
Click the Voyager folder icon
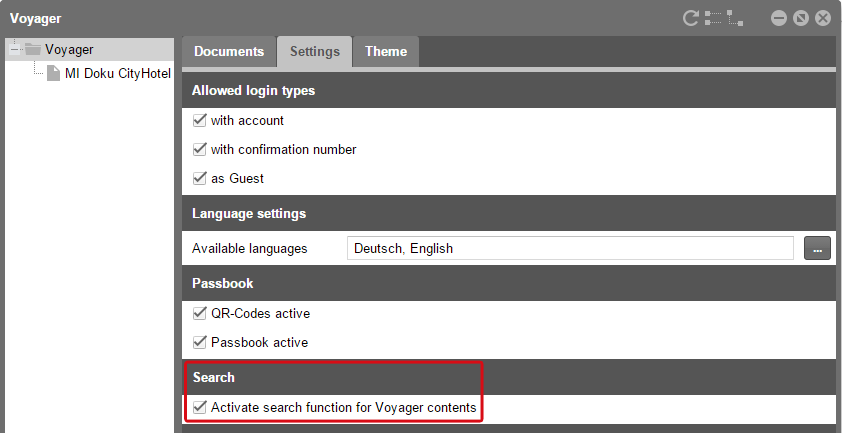pyautogui.click(x=33, y=49)
